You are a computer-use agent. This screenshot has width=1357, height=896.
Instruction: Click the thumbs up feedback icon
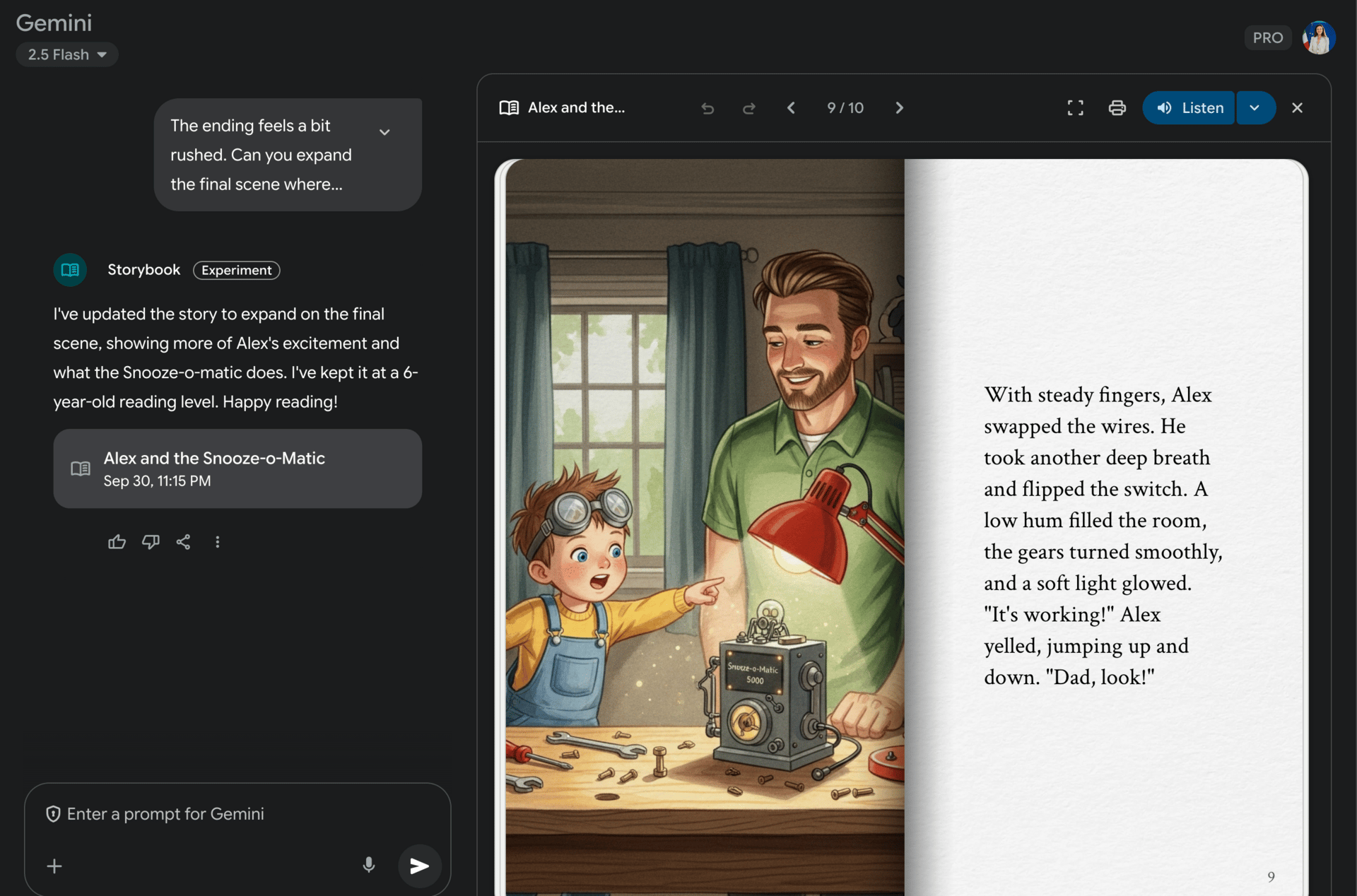tap(117, 542)
